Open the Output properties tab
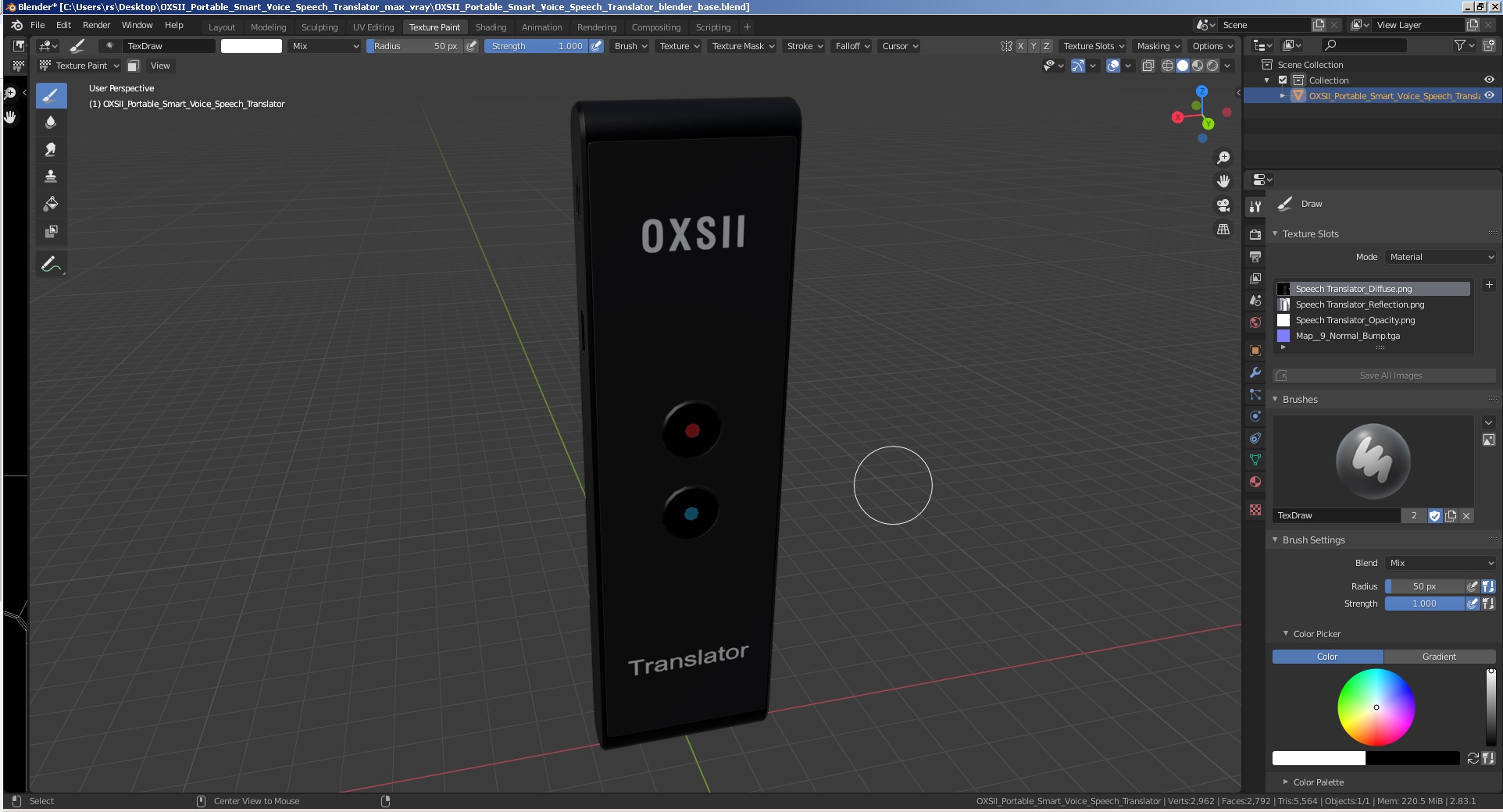This screenshot has width=1503, height=812. tap(1255, 256)
